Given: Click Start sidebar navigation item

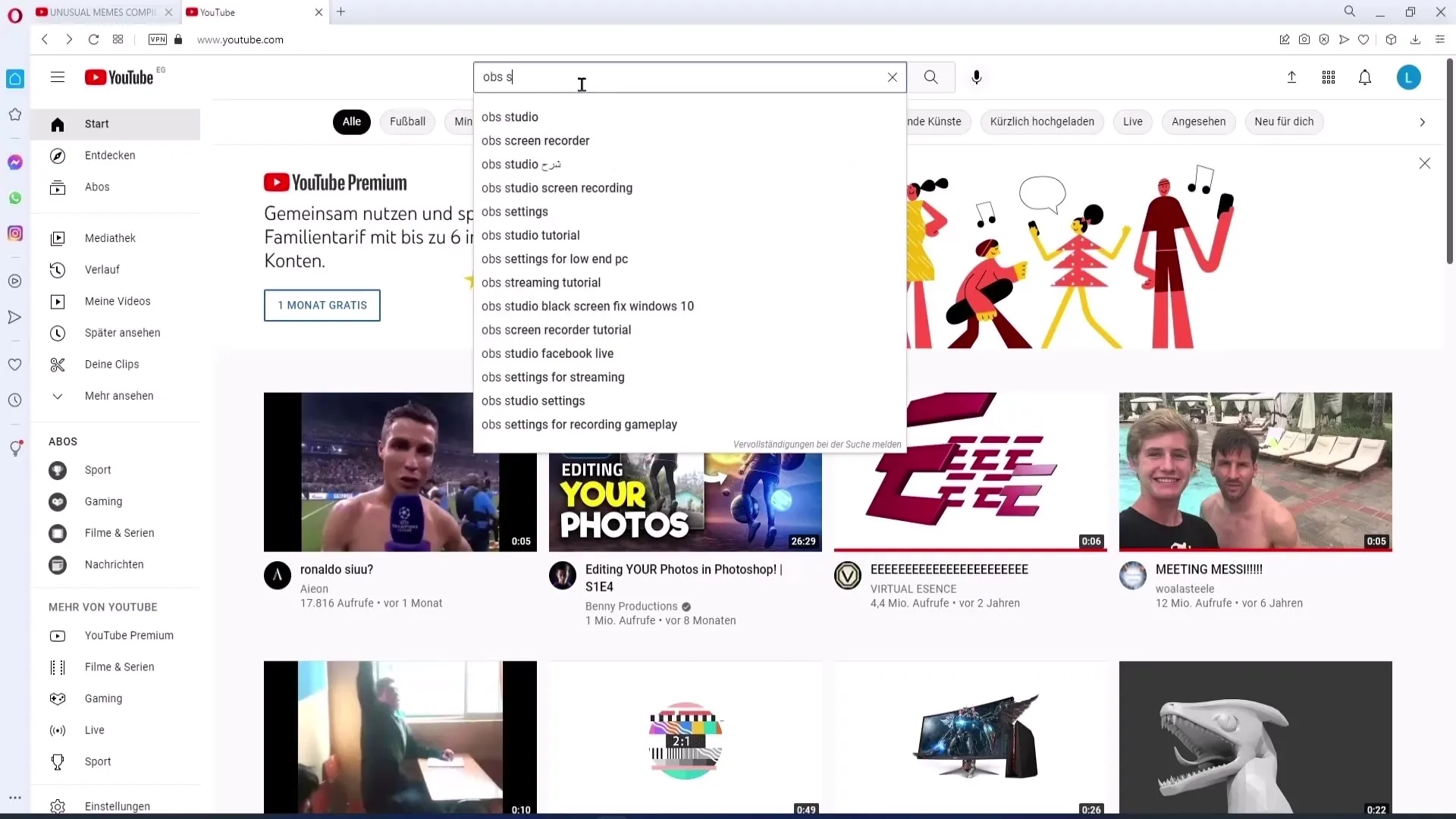Looking at the screenshot, I should click(96, 123).
